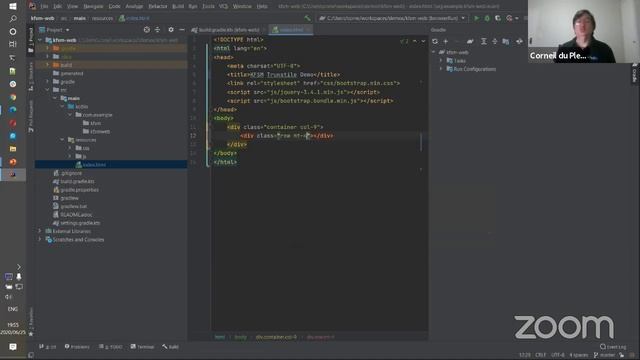
Task: Click div.container.col-9 breadcrumb
Action: 276,337
